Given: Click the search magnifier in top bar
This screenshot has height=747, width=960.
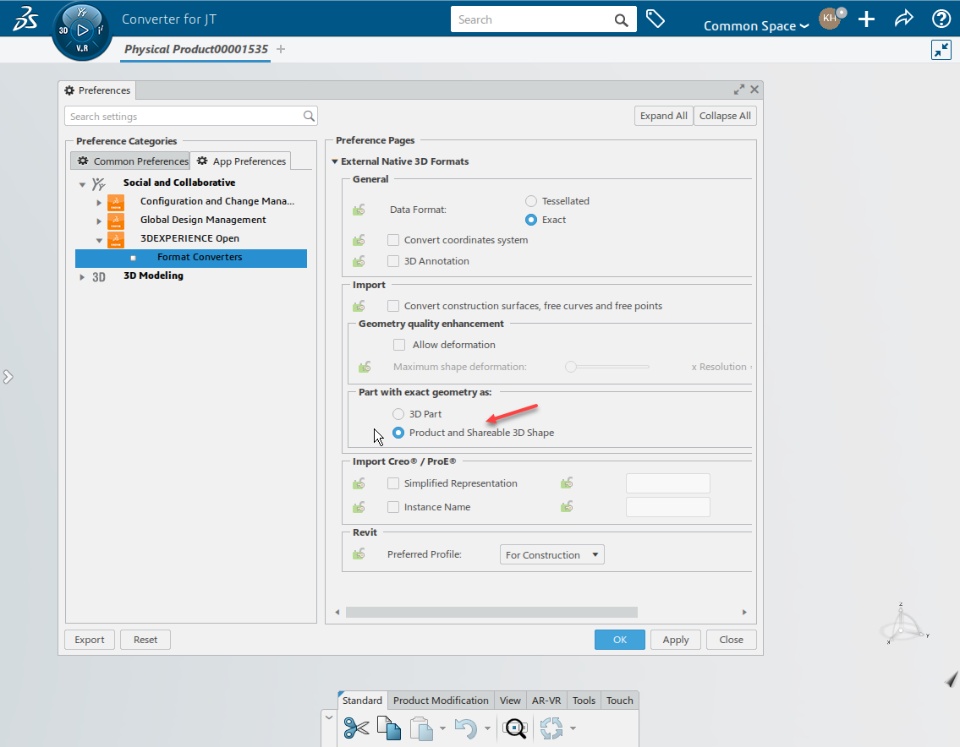Looking at the screenshot, I should (621, 20).
